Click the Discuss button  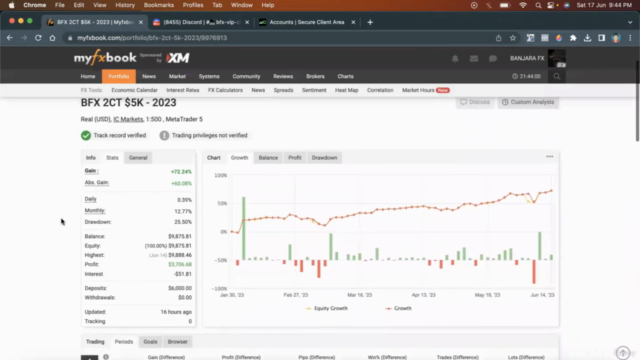pos(475,102)
